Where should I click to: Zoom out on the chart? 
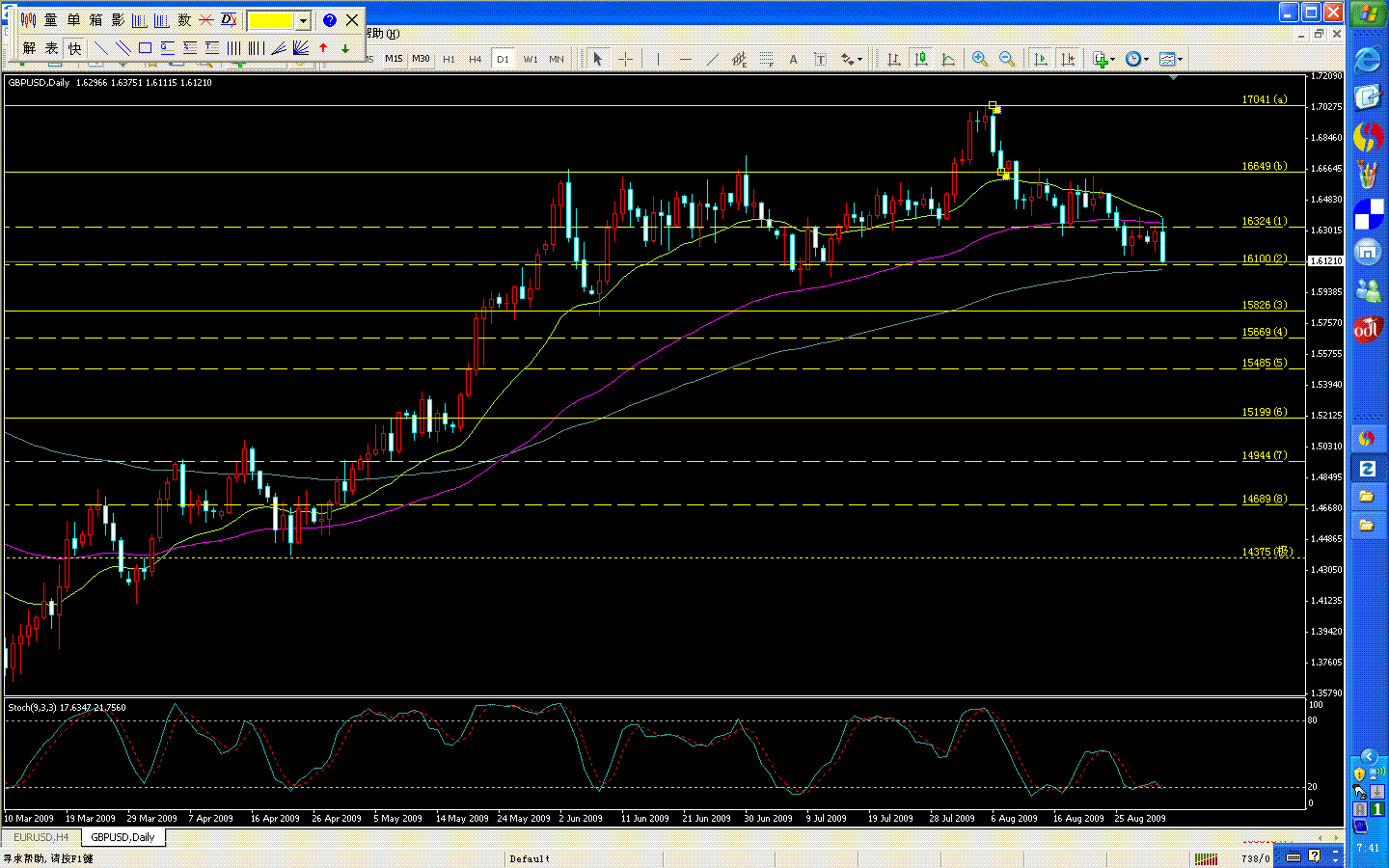click(1007, 59)
